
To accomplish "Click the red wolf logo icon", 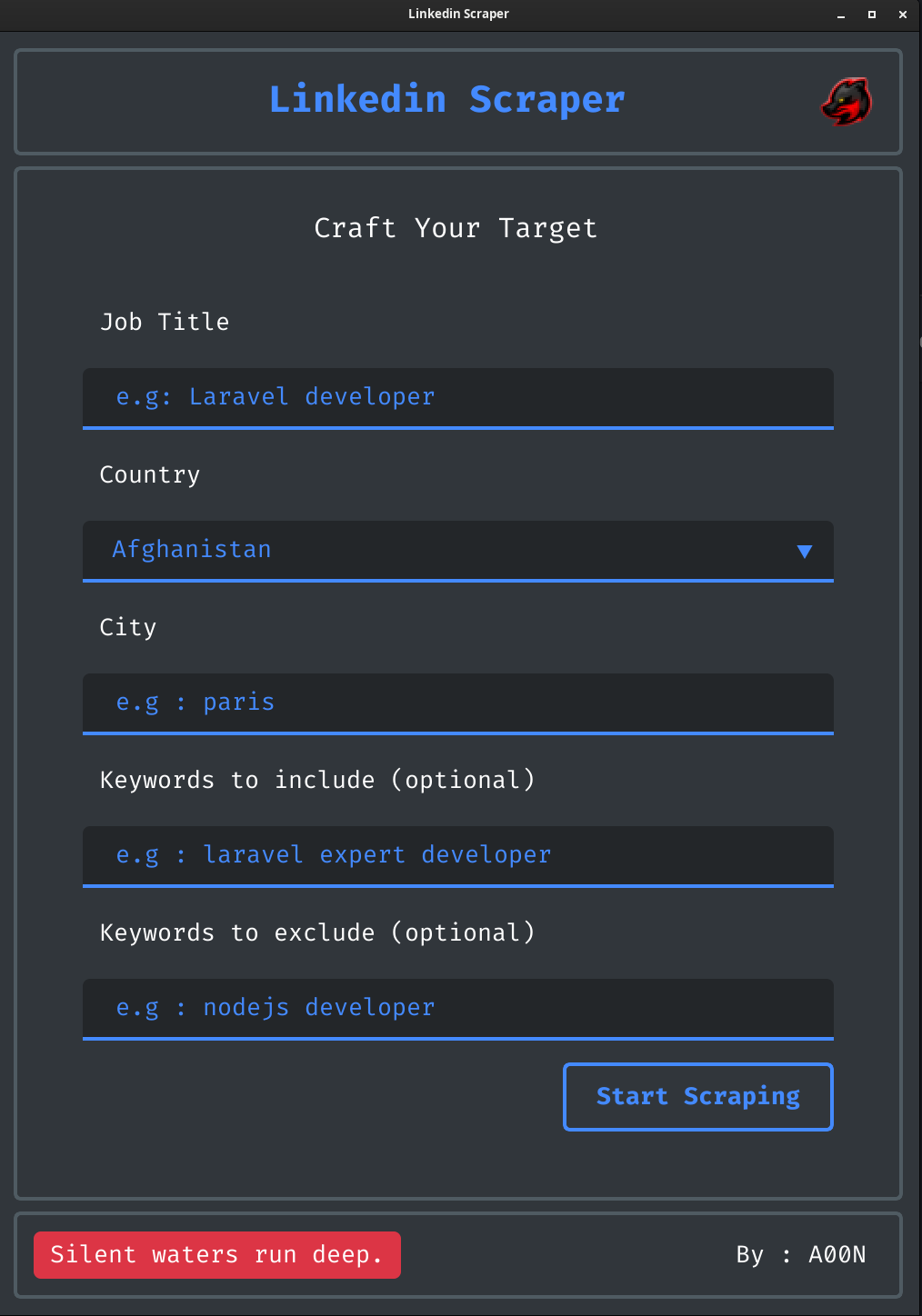I will 847,101.
